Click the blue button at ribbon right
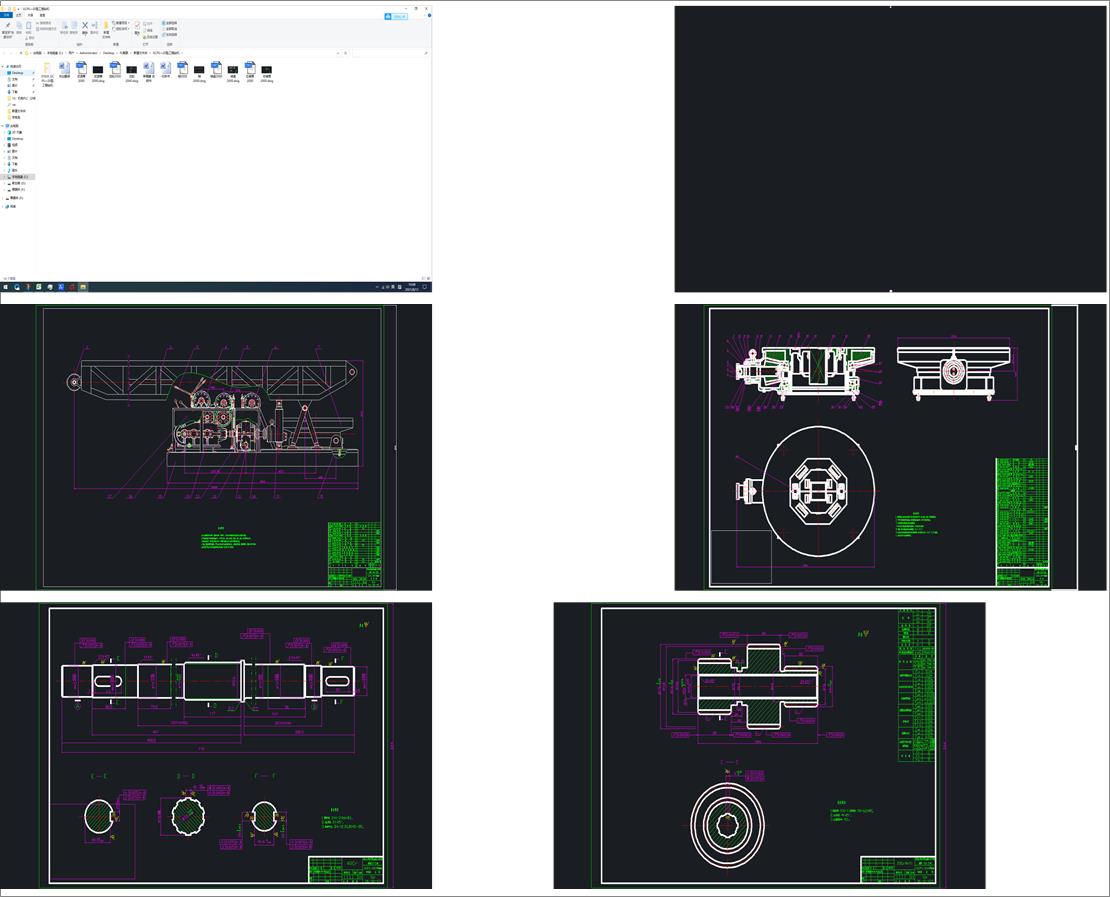The image size is (1110, 897). [398, 17]
